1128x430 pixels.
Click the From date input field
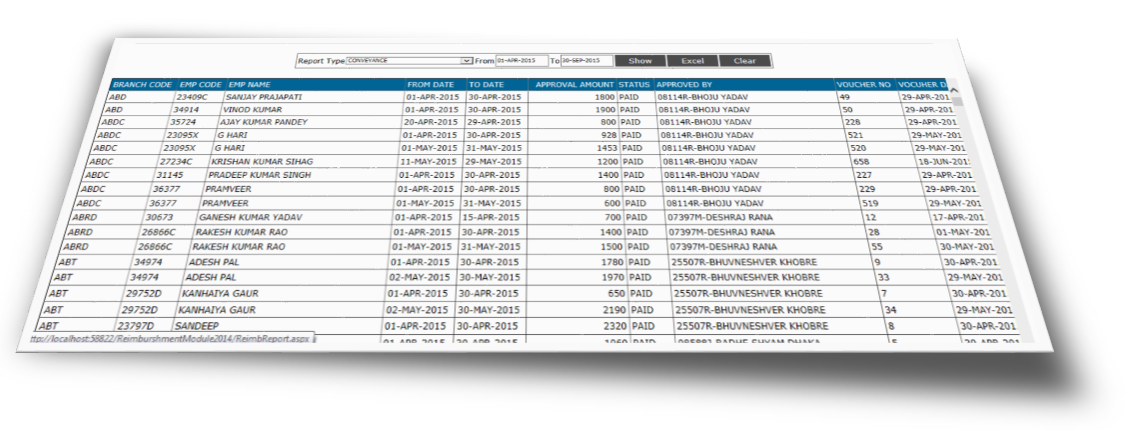522,61
